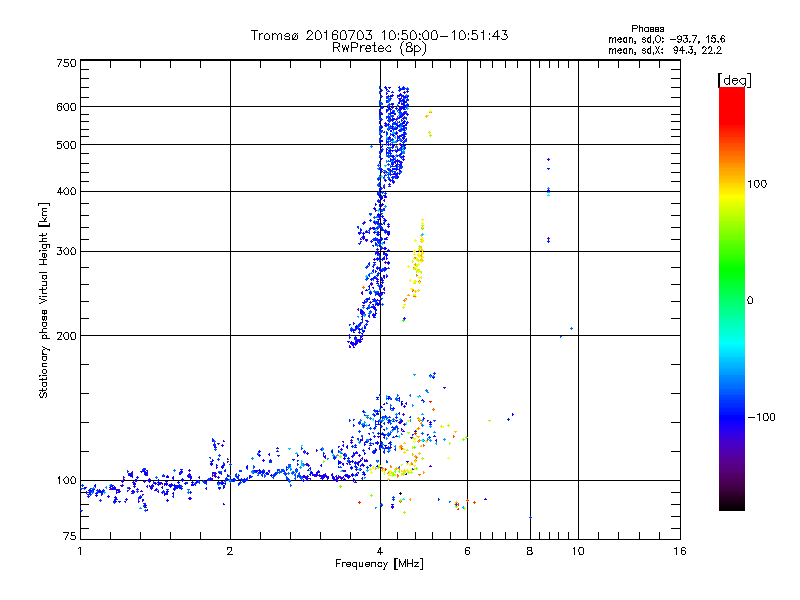Click the y-axis tick label '400'
This screenshot has height=600, width=800.
click(x=67, y=191)
